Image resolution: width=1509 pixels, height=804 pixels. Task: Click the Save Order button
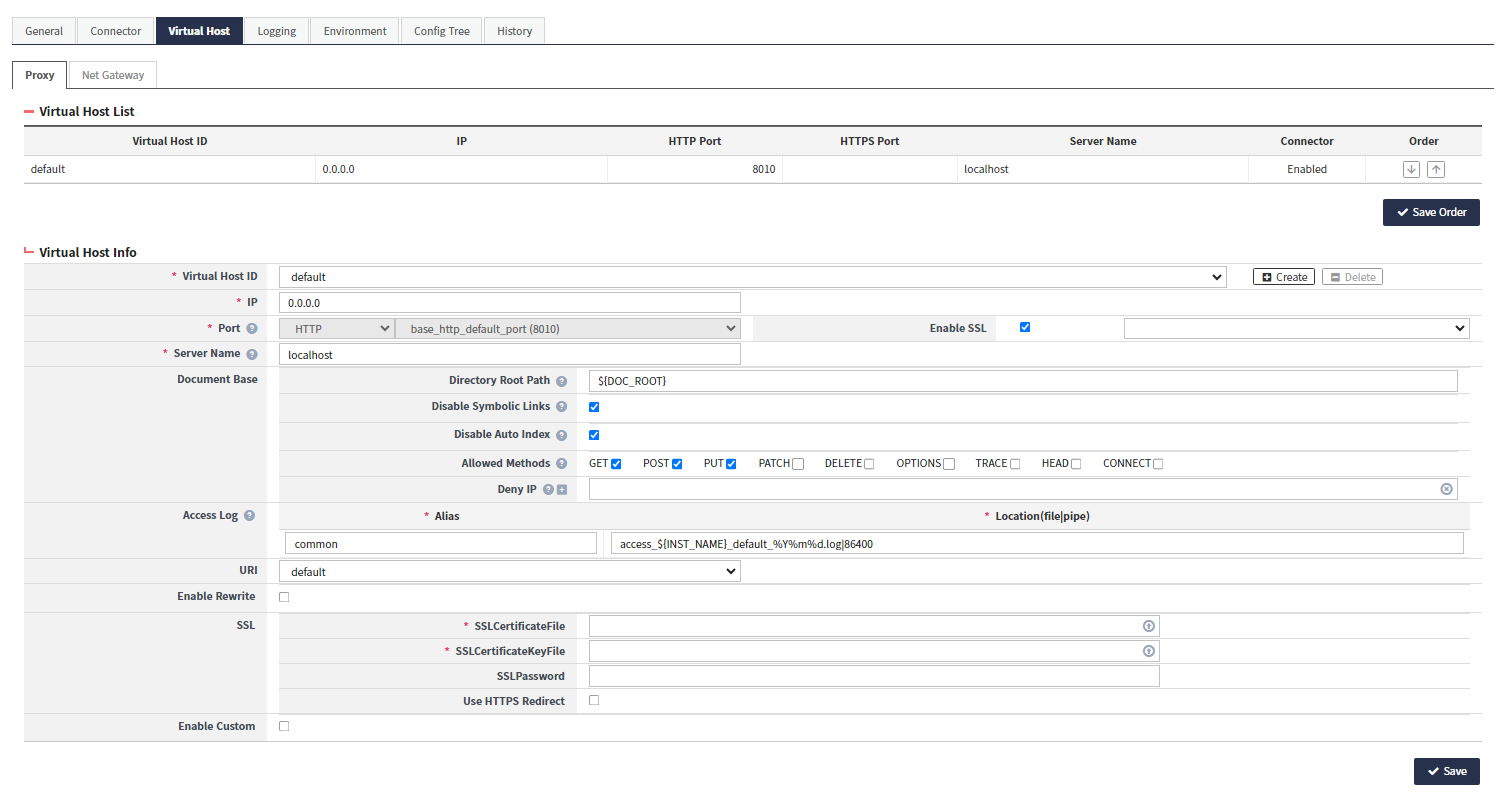[x=1431, y=212]
